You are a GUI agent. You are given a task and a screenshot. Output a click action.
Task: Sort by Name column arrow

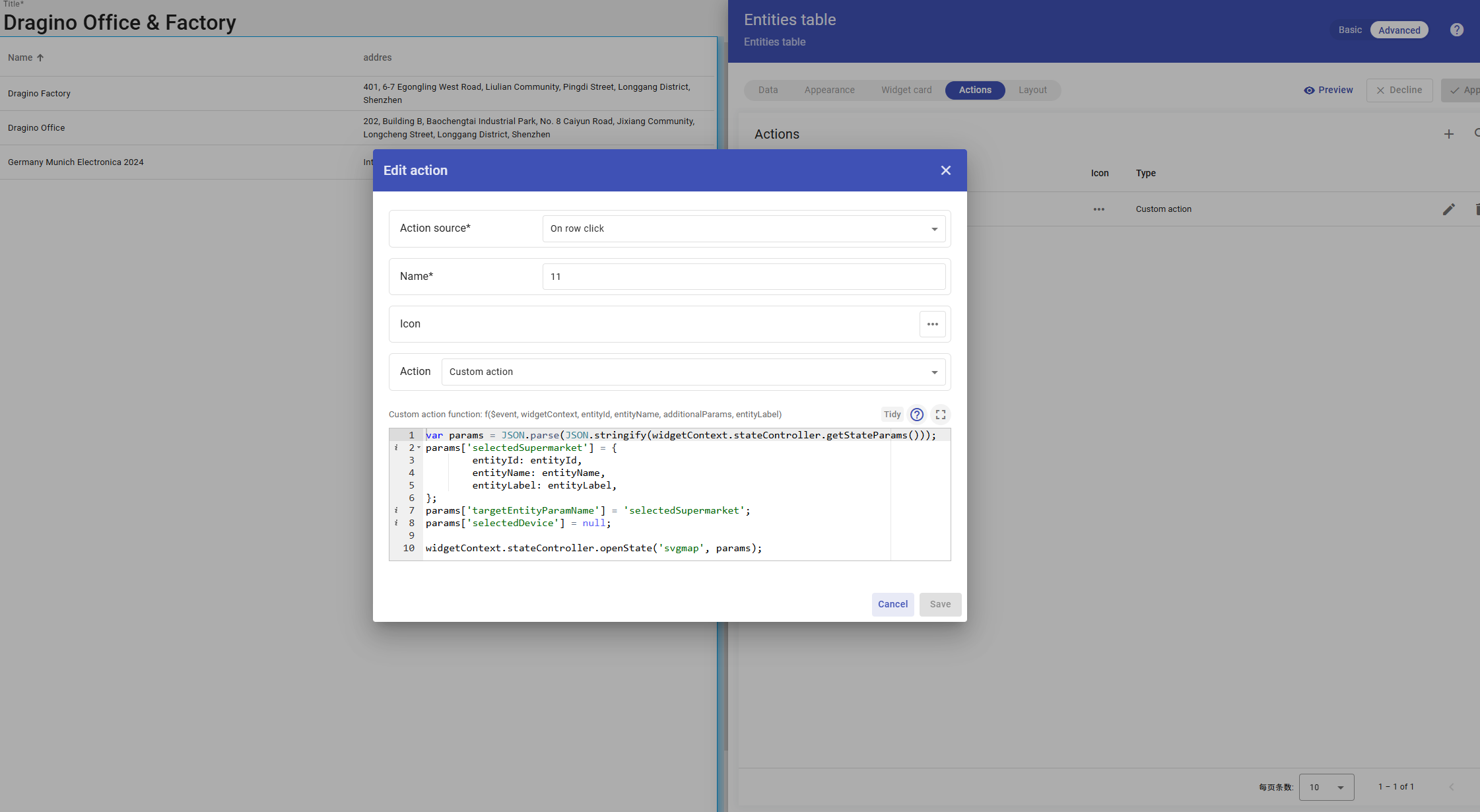coord(40,58)
